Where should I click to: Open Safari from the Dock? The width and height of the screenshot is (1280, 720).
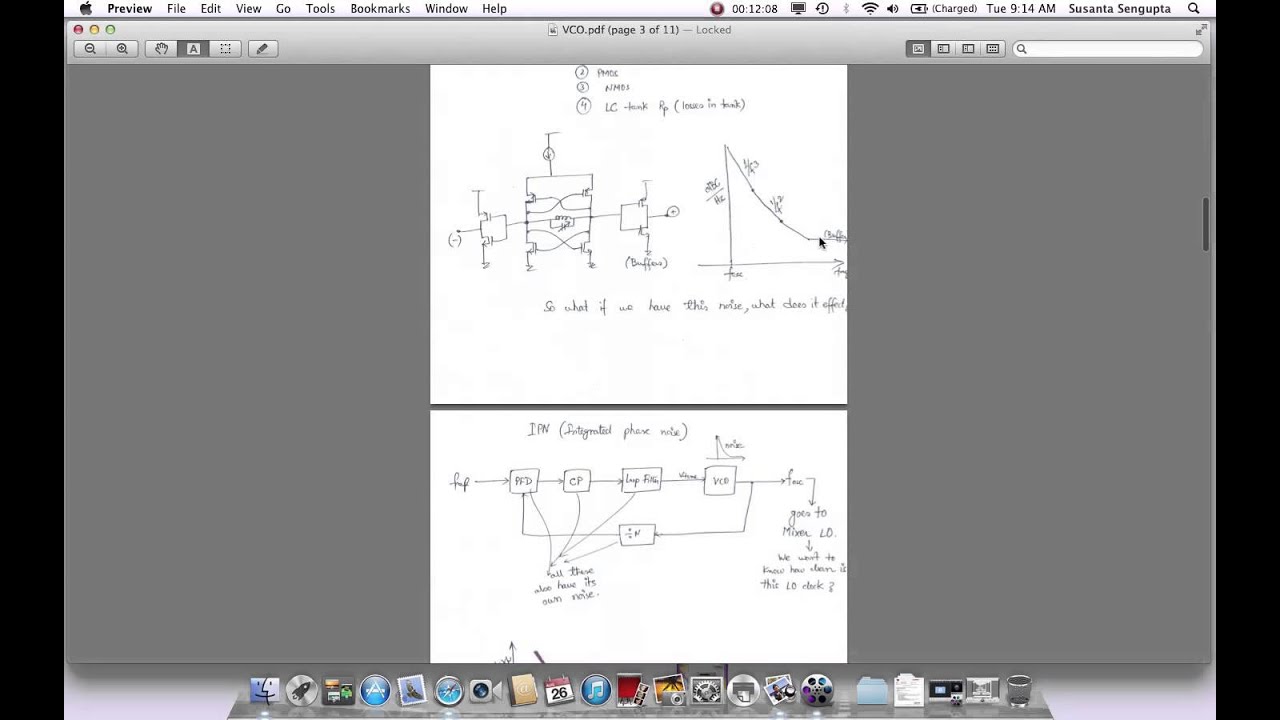pos(448,690)
